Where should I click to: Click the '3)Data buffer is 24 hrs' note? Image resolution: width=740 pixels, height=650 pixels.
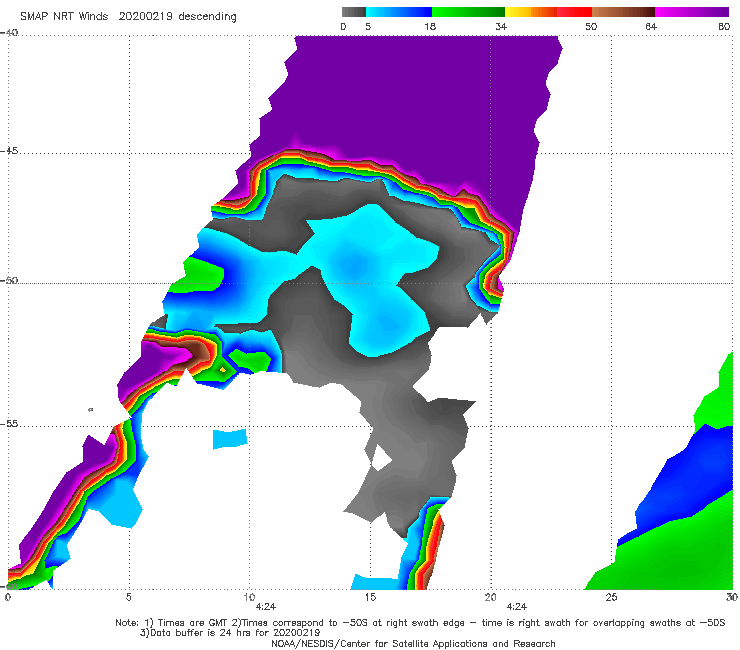point(230,633)
